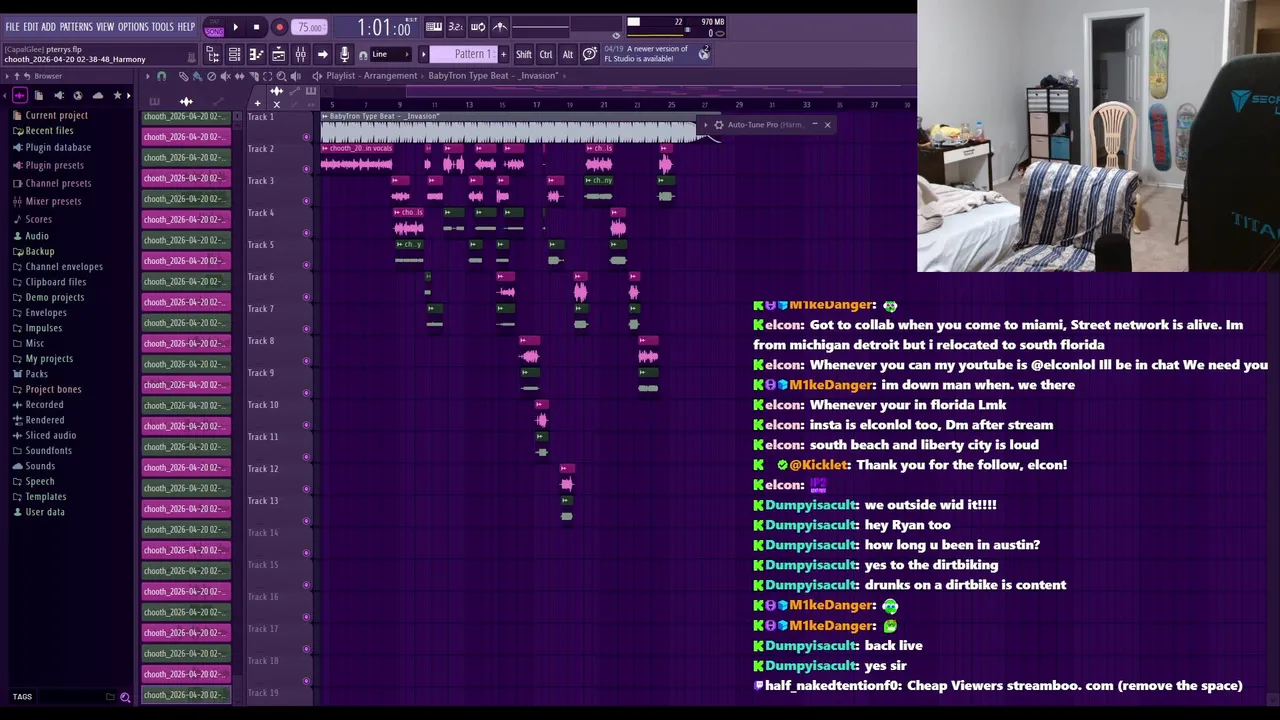Click the Auto-Tune Pro gear icon

[x=718, y=125]
